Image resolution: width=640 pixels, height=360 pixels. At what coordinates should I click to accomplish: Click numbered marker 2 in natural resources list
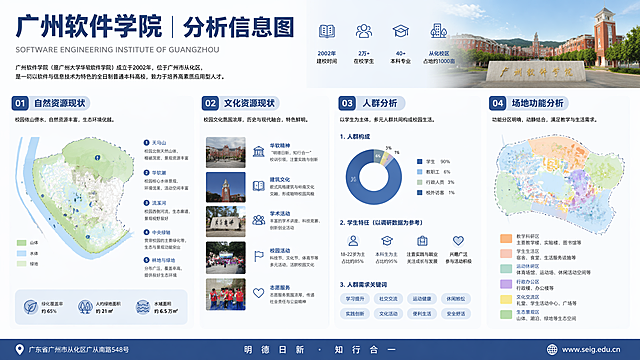coord(147,173)
